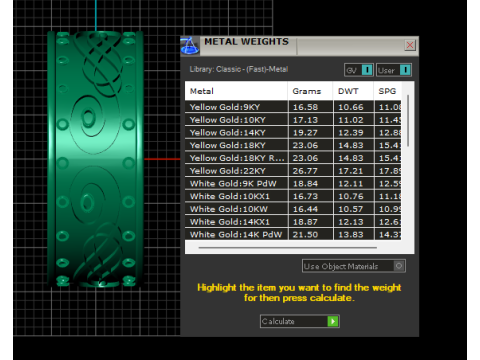Select the White Gold:14K PdW row
Screen dimensions: 480x360
click(x=293, y=234)
